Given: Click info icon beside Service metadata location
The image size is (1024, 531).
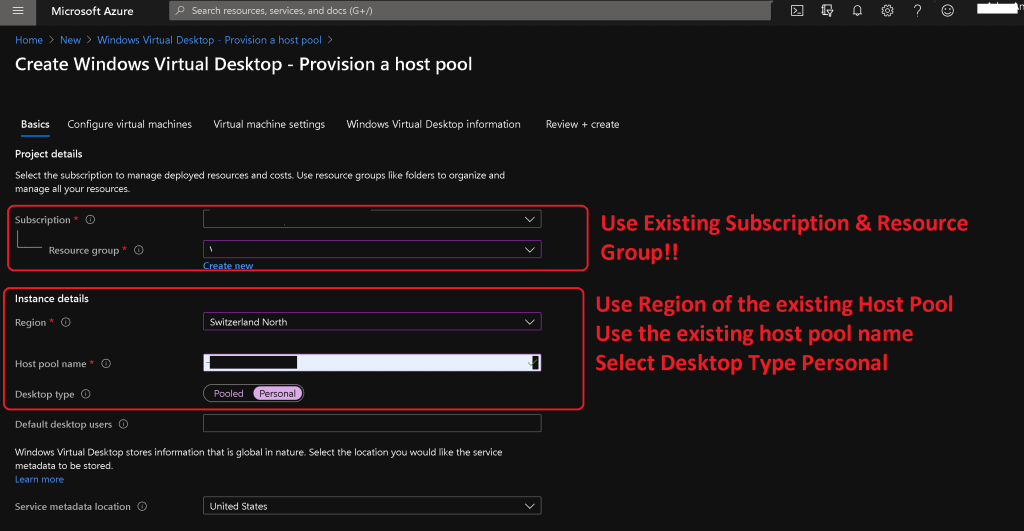Looking at the screenshot, I should coord(142,506).
